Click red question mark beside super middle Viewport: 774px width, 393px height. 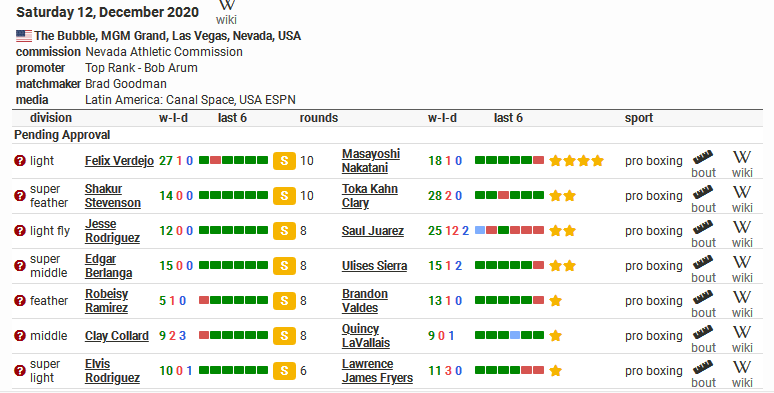tap(20, 266)
